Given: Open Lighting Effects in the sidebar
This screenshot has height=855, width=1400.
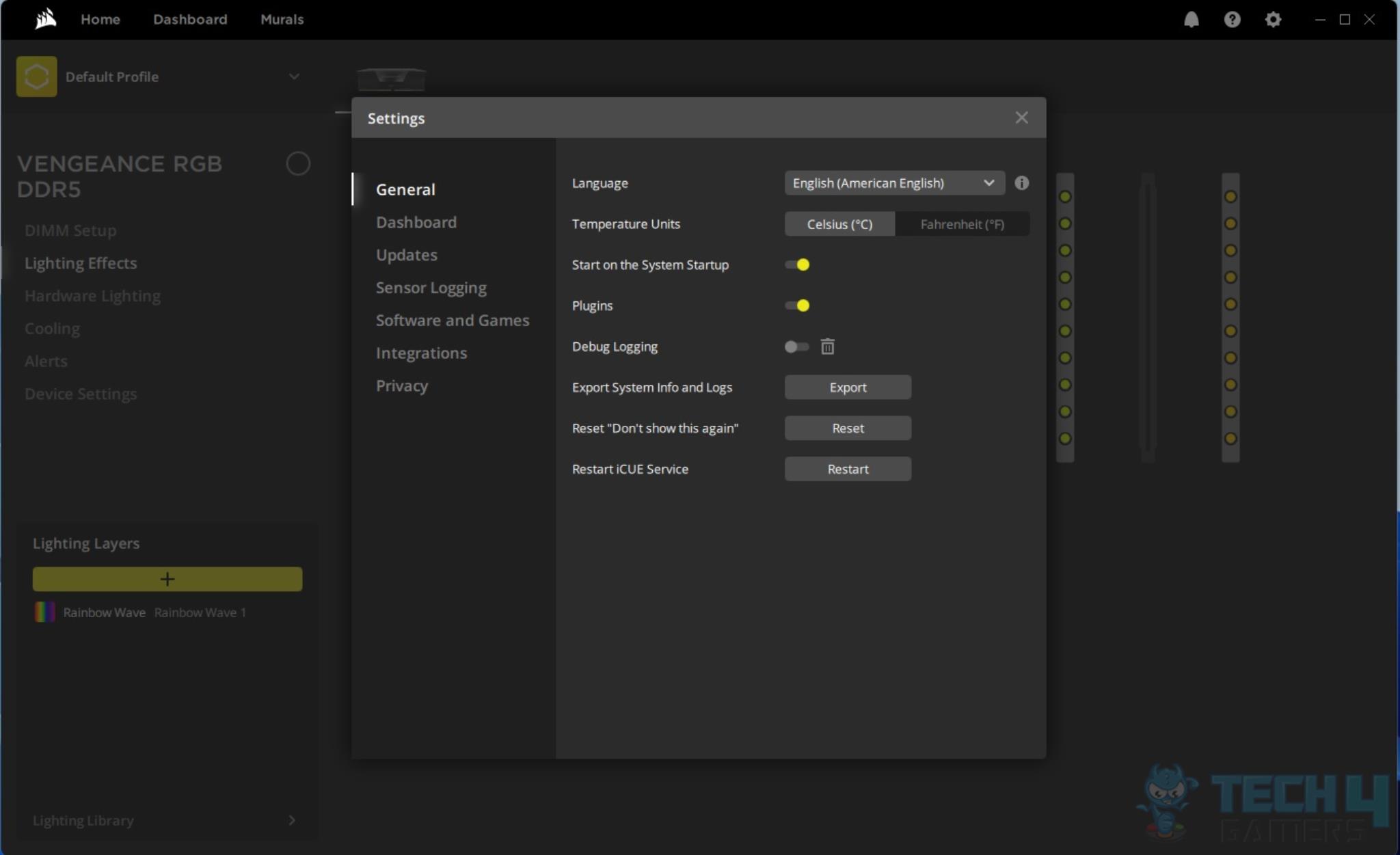Looking at the screenshot, I should 81,263.
